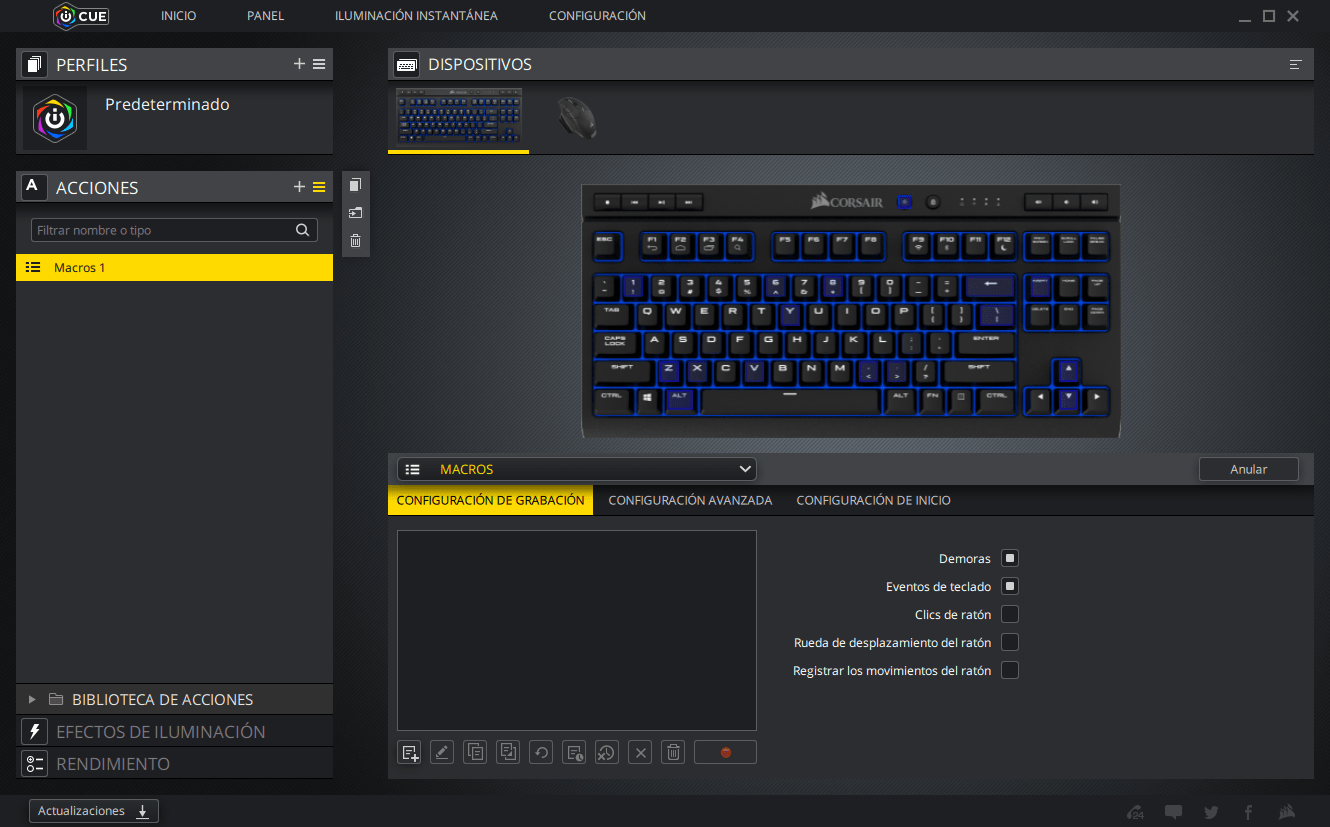Screen dimensions: 1330x827
Task: Open the Corsair sails logo icon in status bar
Action: [x=1288, y=812]
